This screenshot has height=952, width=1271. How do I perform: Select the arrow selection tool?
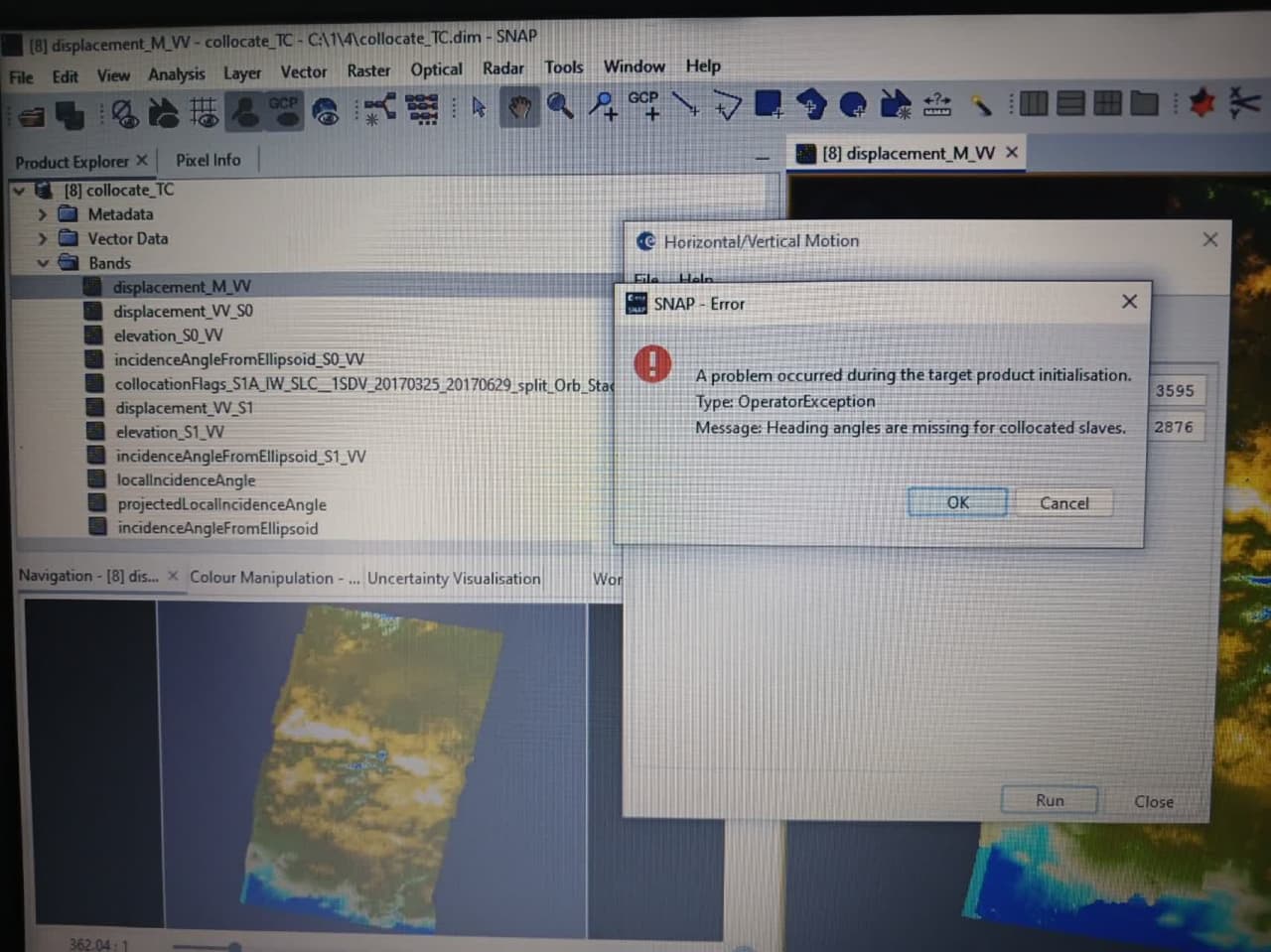[479, 106]
